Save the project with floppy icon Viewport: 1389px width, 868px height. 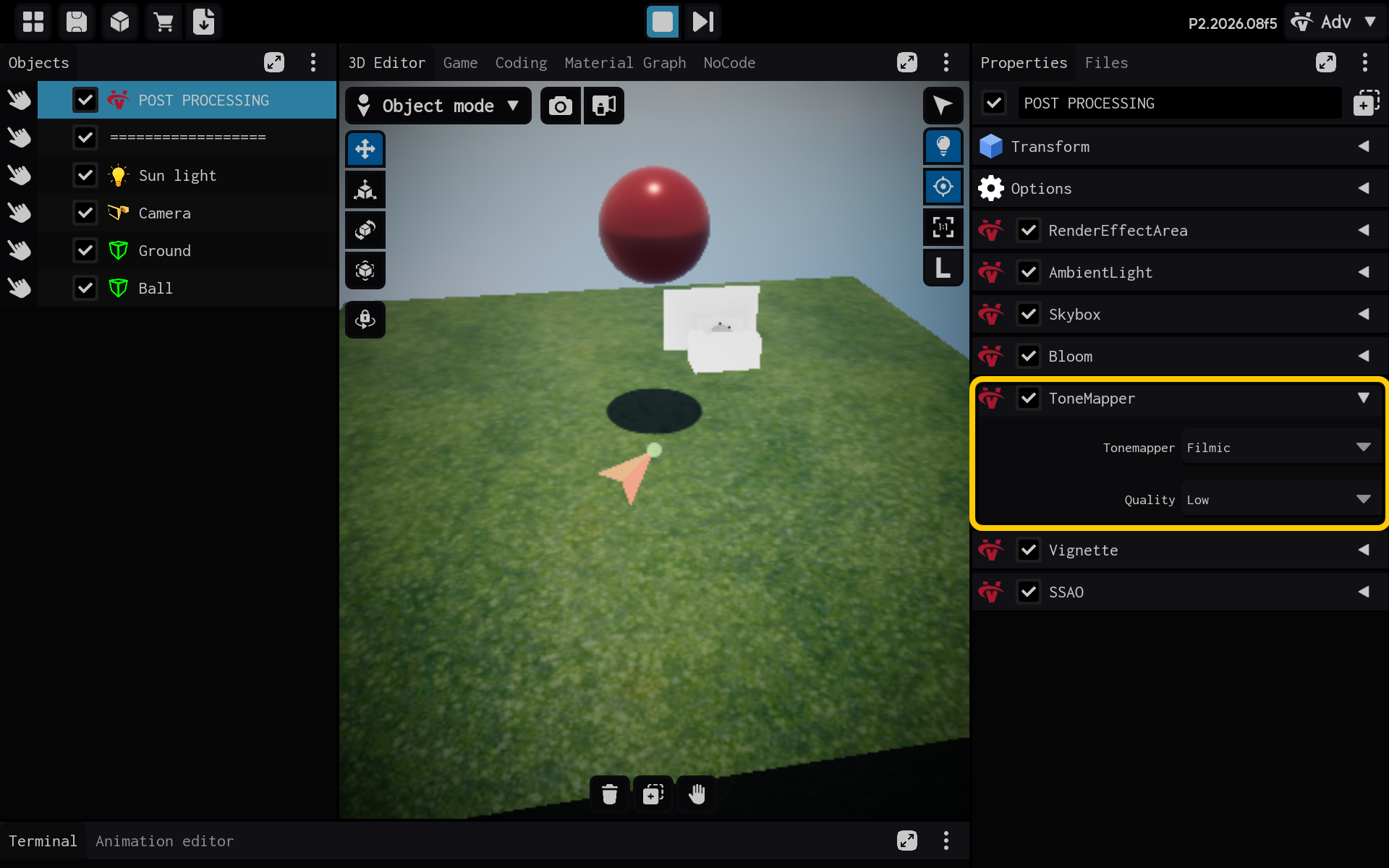(x=77, y=22)
